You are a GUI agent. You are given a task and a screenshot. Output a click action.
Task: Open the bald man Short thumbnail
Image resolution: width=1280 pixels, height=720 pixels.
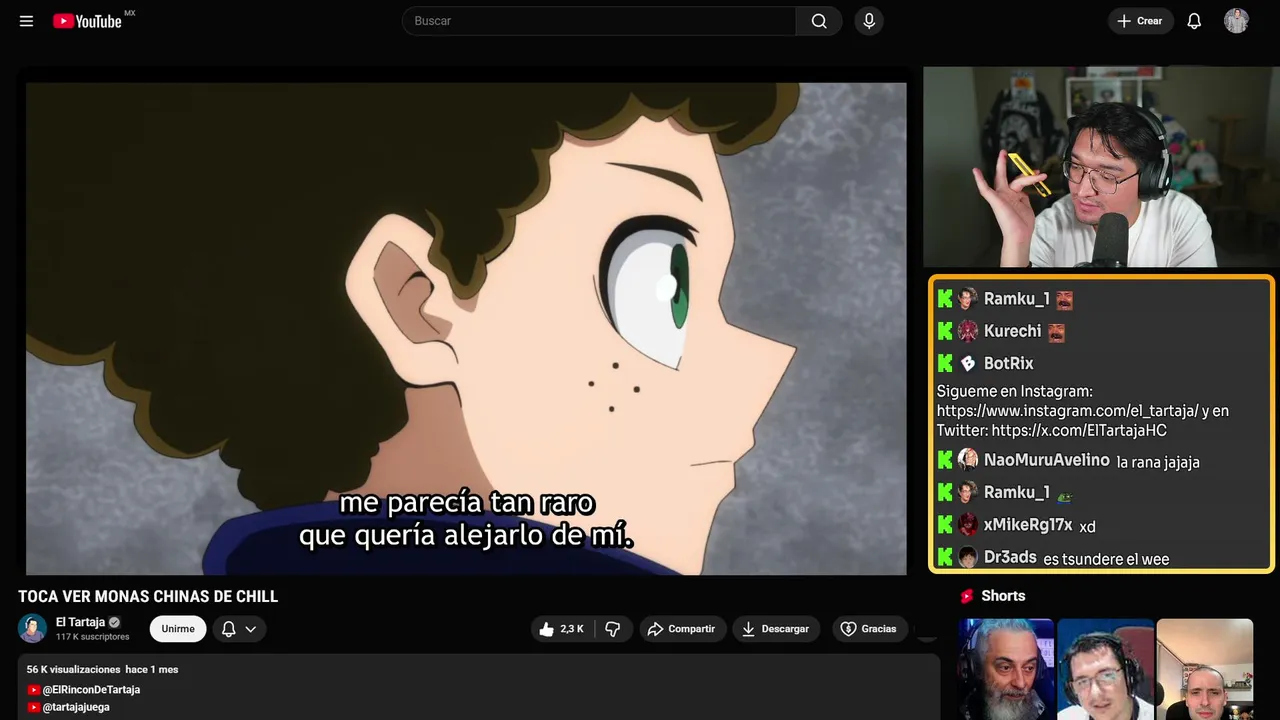pyautogui.click(x=1204, y=669)
